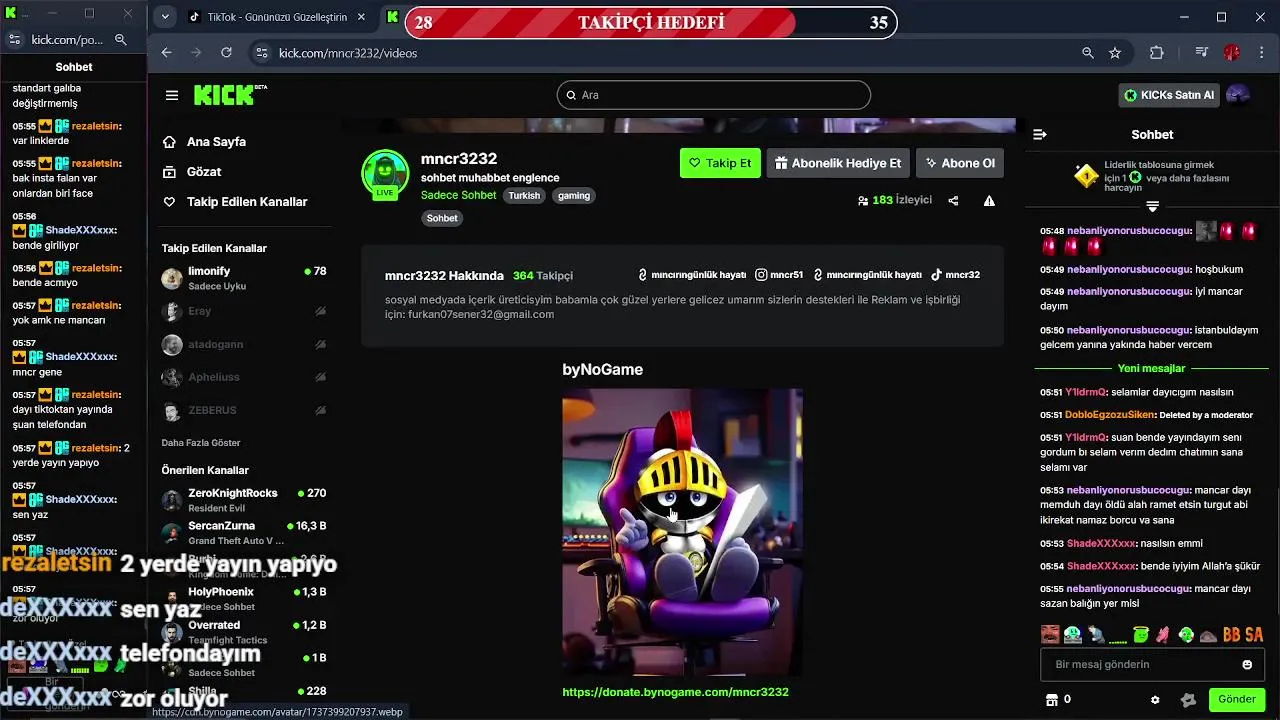
Task: Click the site info icon in address bar
Action: (261, 53)
